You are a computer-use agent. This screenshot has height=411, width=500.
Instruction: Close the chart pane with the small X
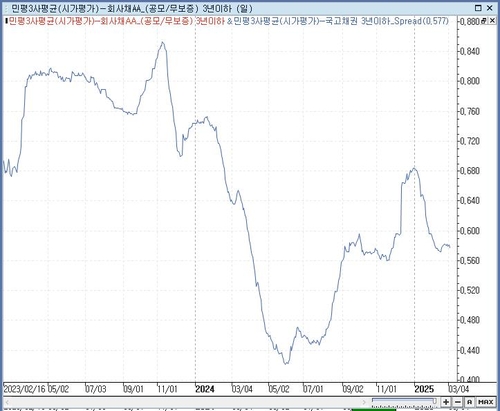tap(492, 21)
